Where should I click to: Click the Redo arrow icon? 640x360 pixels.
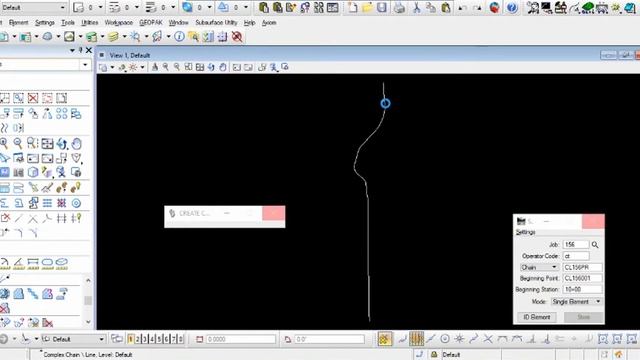pos(476,7)
